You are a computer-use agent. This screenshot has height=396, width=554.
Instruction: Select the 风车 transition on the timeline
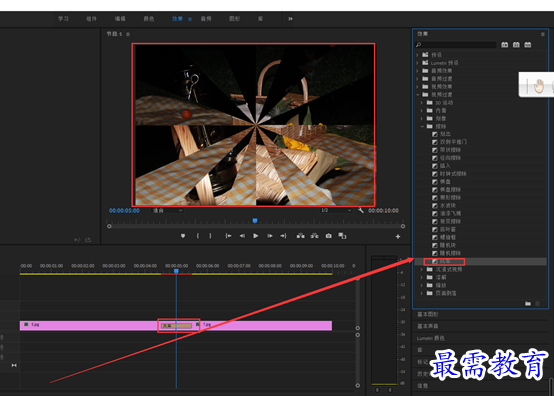pyautogui.click(x=177, y=326)
